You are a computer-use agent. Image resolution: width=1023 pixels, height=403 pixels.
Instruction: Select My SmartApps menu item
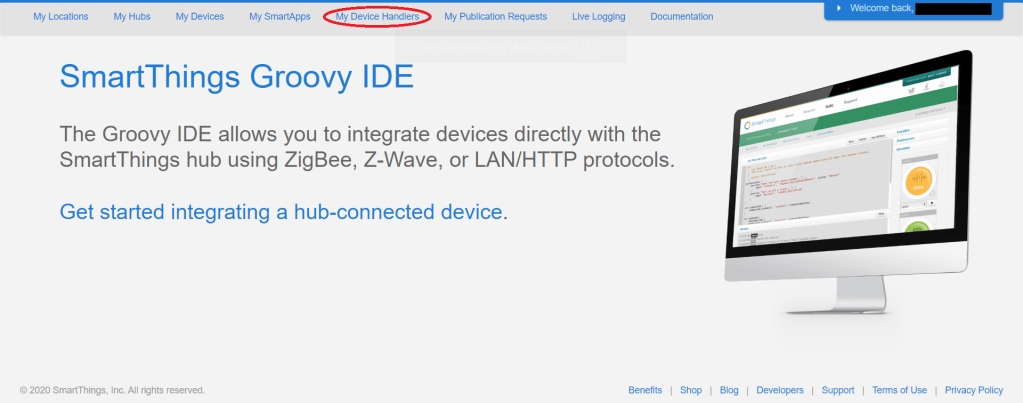[280, 17]
